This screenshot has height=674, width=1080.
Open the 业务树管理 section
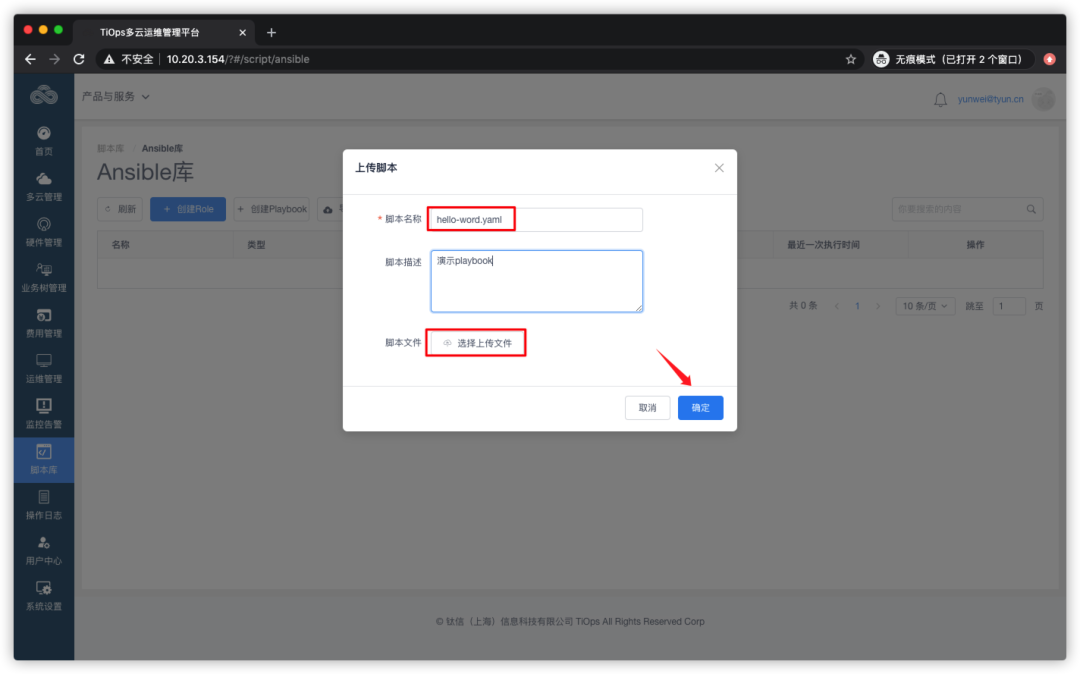tap(43, 276)
